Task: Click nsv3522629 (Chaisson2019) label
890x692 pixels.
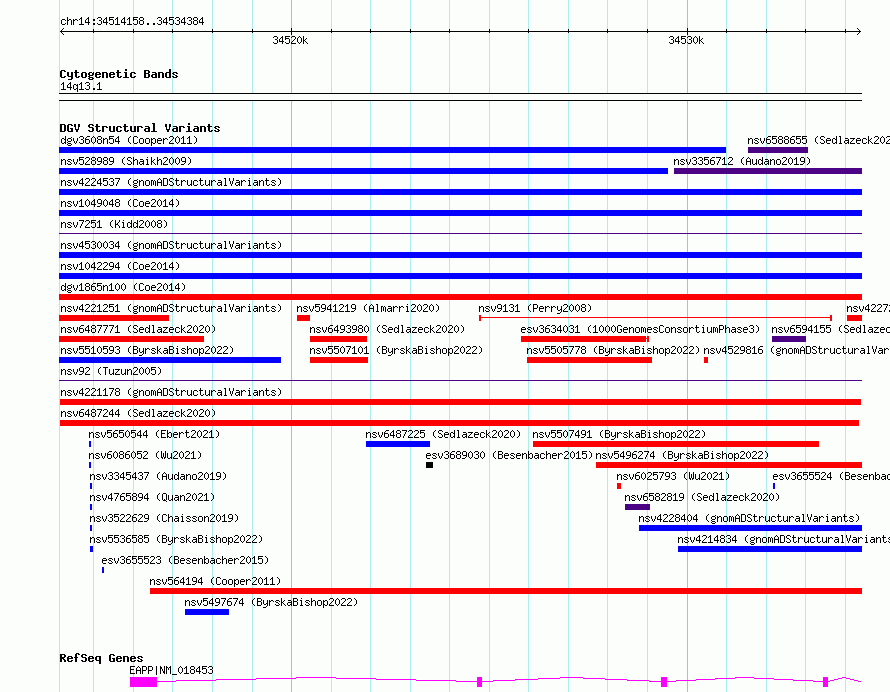Action: point(163,518)
